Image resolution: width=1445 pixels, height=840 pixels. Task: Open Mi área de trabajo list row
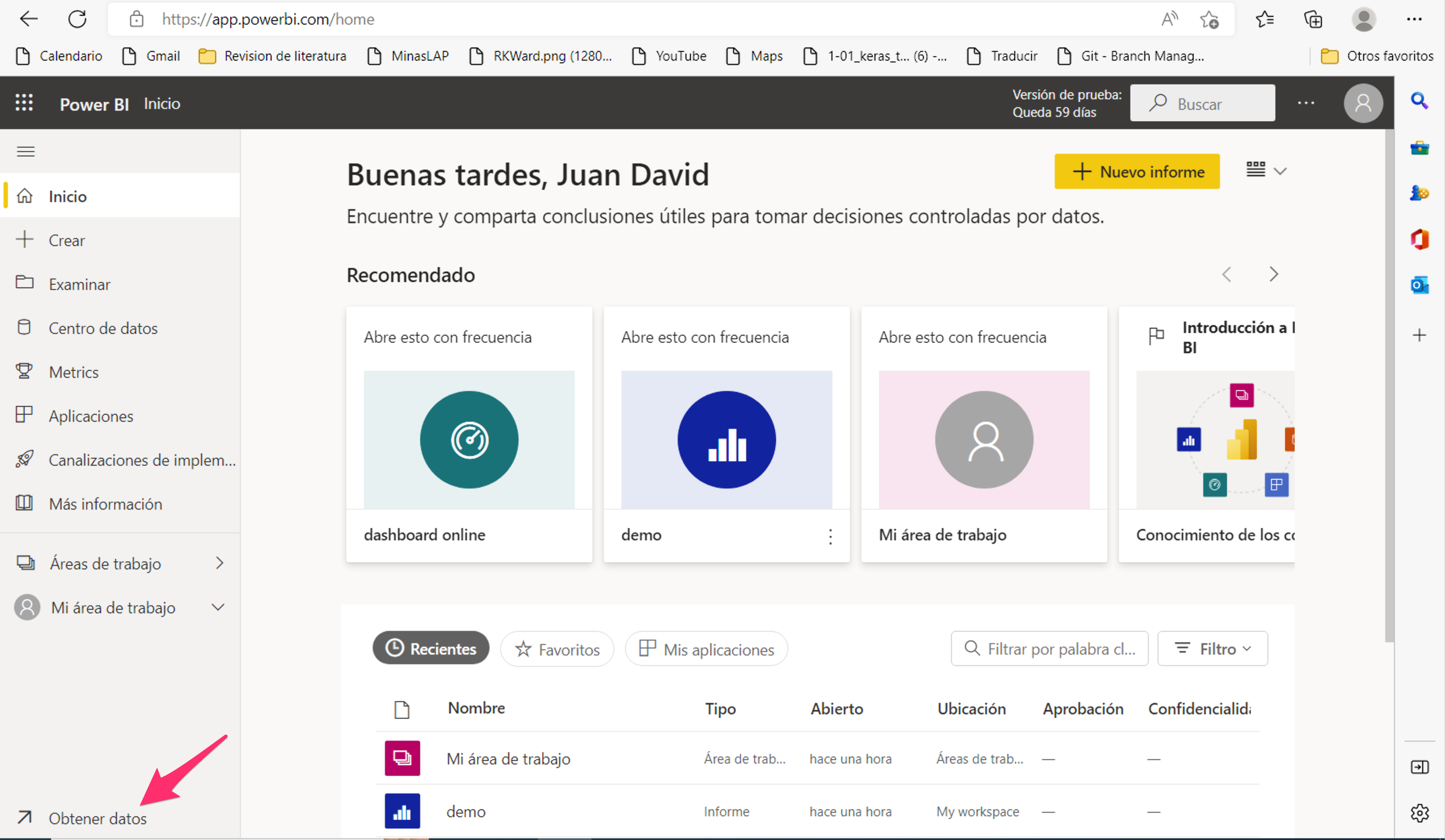[x=818, y=758]
